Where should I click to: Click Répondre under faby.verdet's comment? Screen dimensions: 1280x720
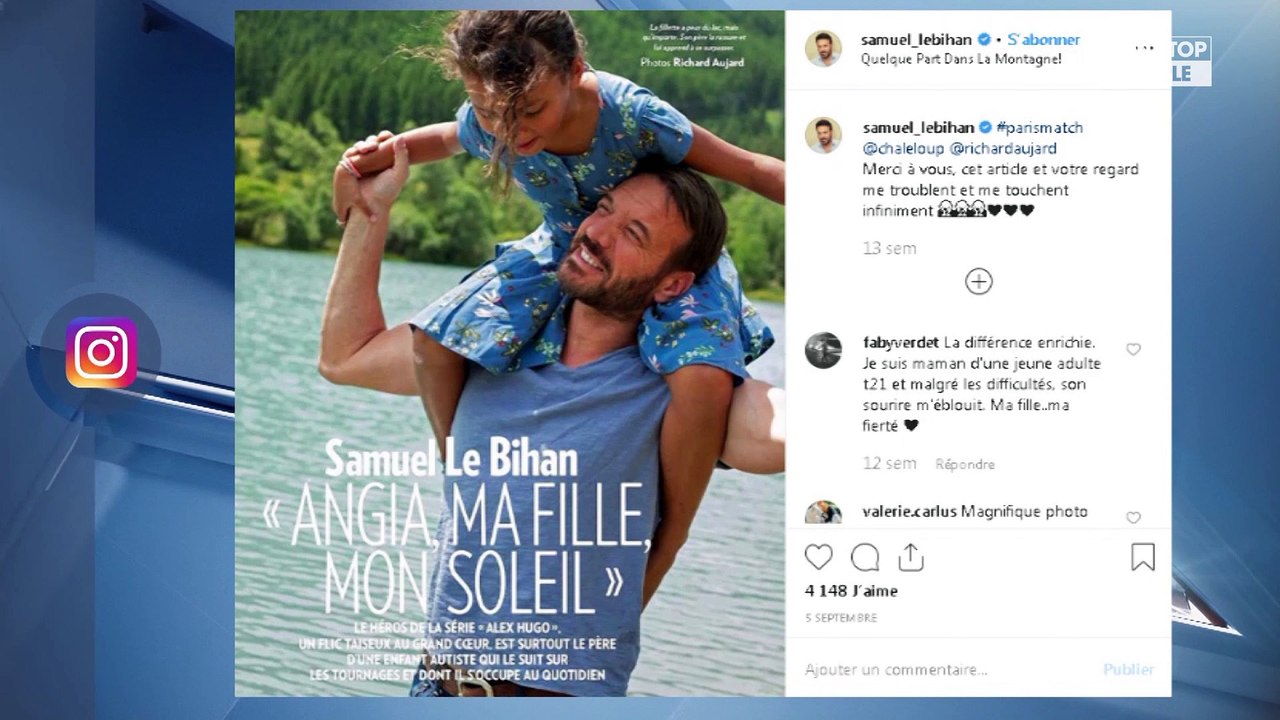pyautogui.click(x=964, y=464)
